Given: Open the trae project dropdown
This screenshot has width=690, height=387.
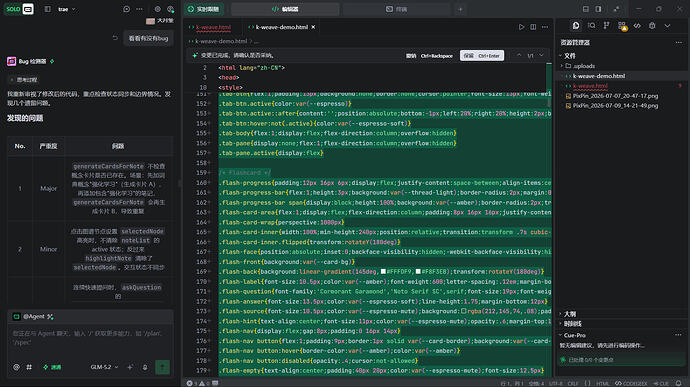Looking at the screenshot, I should (x=67, y=9).
